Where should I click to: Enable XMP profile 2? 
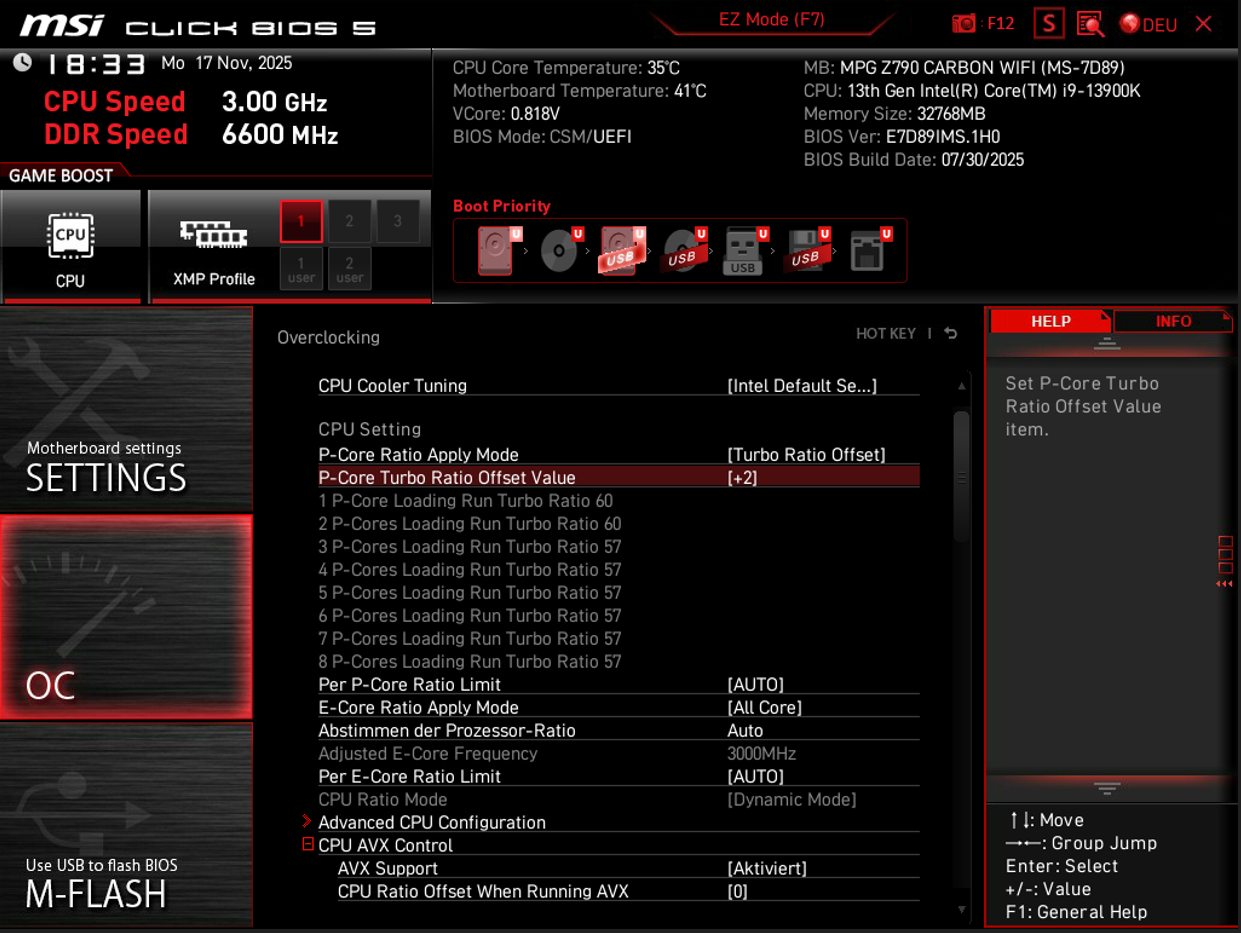(x=349, y=221)
